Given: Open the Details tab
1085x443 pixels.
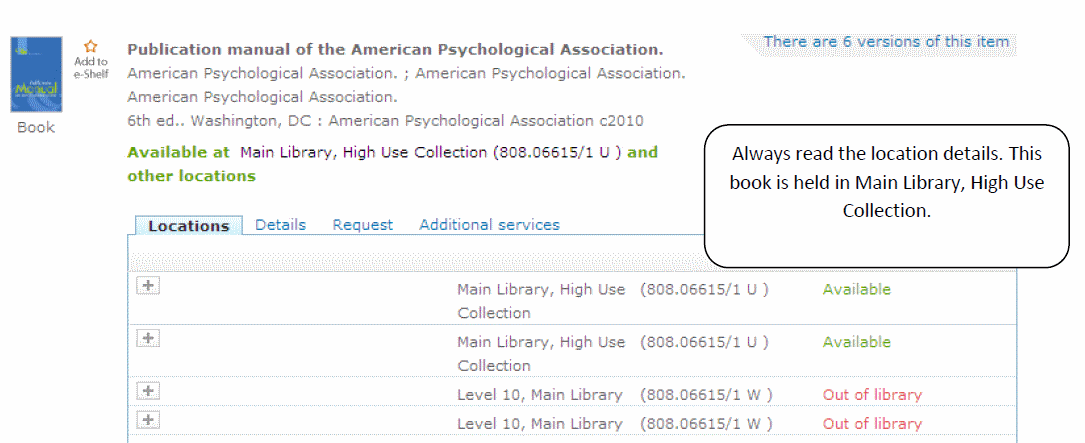Looking at the screenshot, I should [x=280, y=225].
